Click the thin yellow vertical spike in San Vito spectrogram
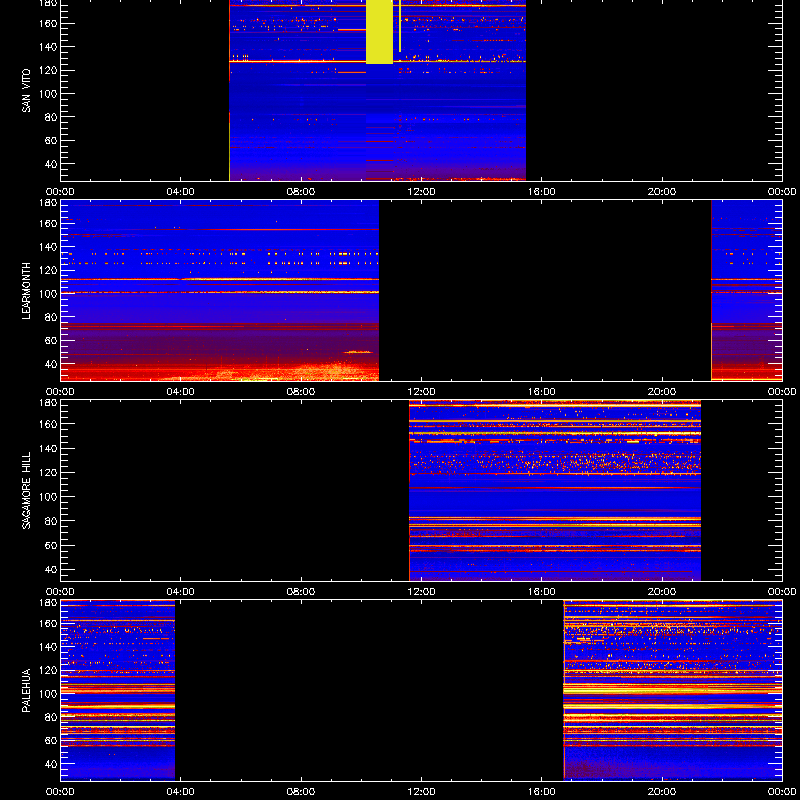Image resolution: width=800 pixels, height=800 pixels. (x=400, y=26)
